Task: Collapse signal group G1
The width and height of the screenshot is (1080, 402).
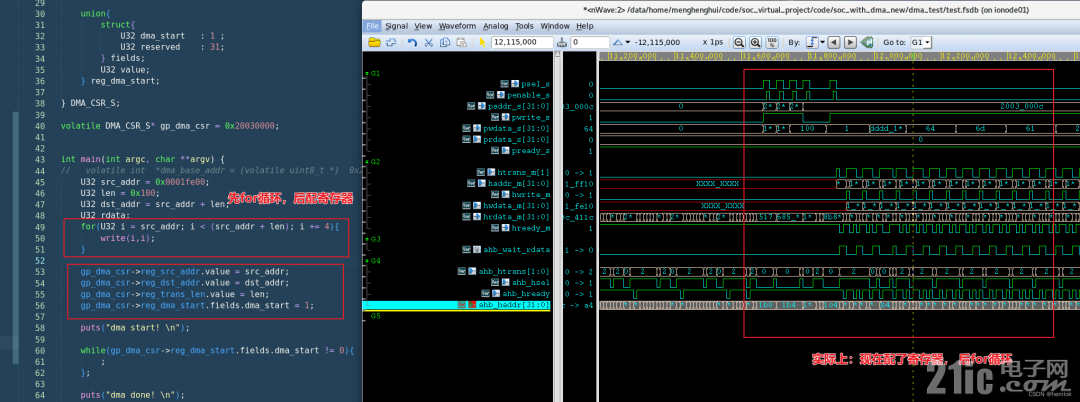Action: click(x=366, y=73)
